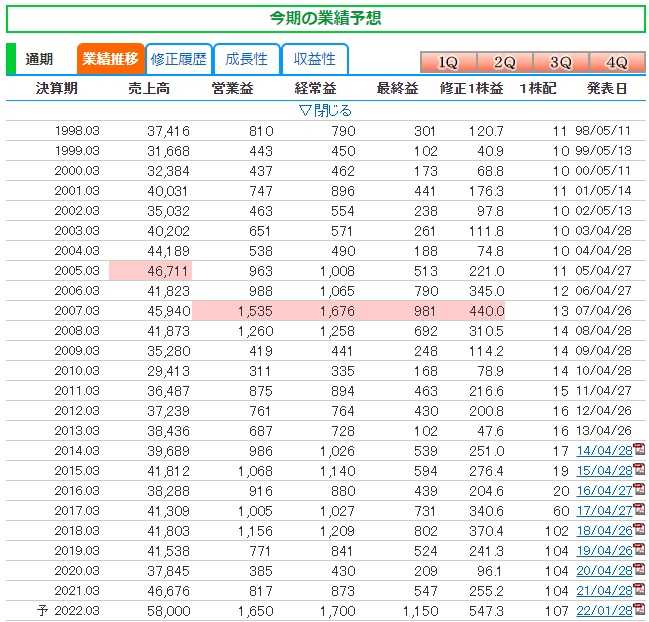The height and width of the screenshot is (622, 649).
Task: Collapse the table using ▽閉じる
Action: pyautogui.click(x=325, y=110)
